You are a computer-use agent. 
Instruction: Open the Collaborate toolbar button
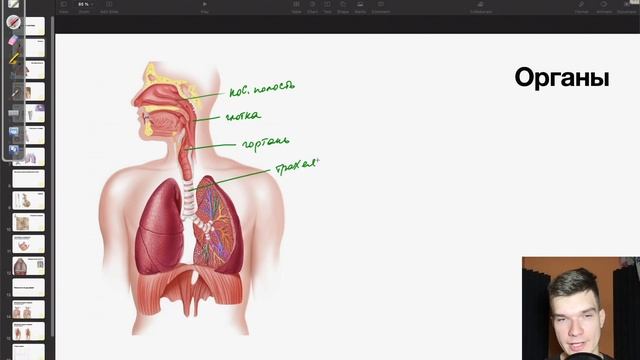480,6
